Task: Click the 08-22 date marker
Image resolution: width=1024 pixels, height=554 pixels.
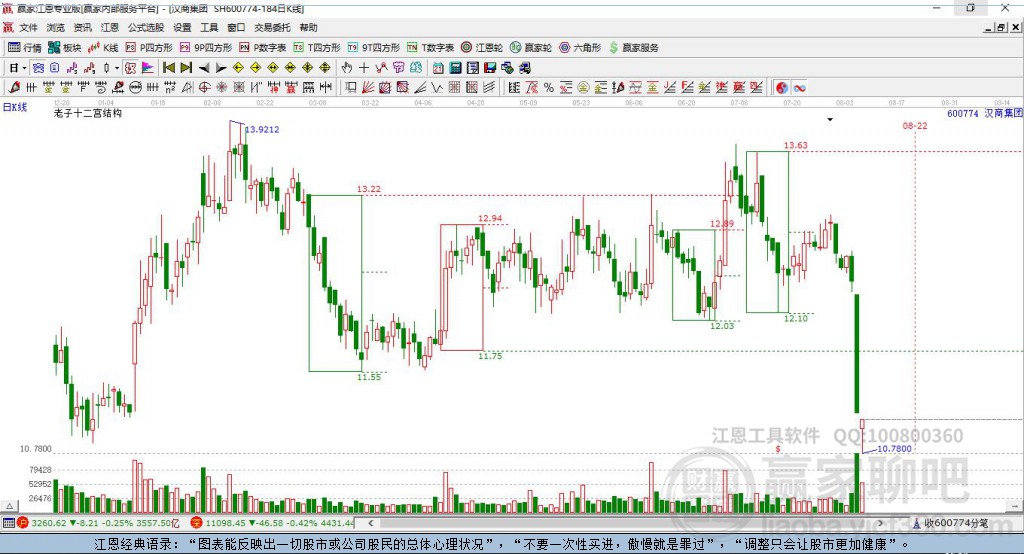Action: 915,125
